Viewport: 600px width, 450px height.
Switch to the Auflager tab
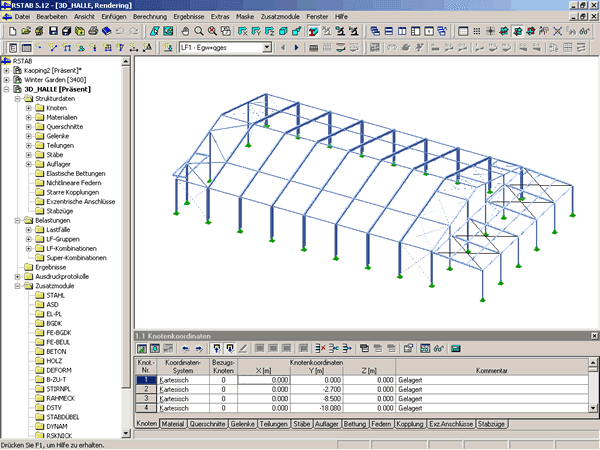(x=326, y=424)
